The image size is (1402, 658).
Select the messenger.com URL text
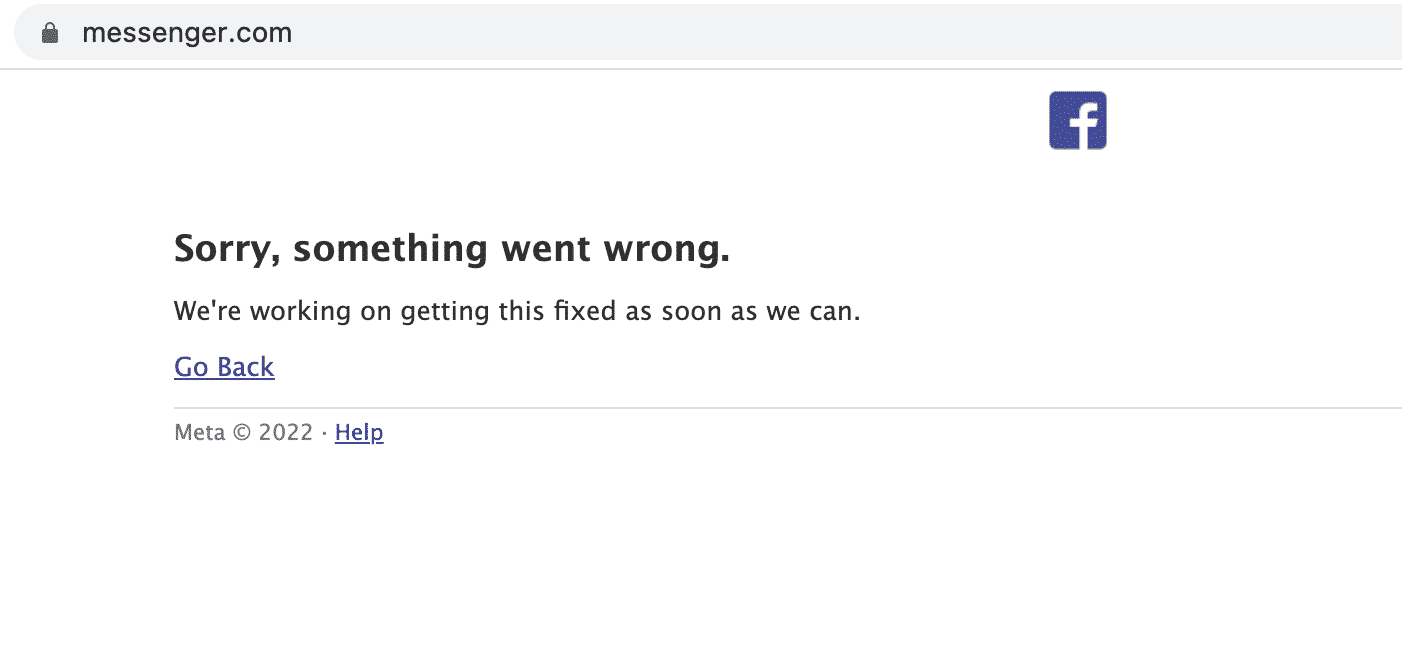(x=187, y=32)
